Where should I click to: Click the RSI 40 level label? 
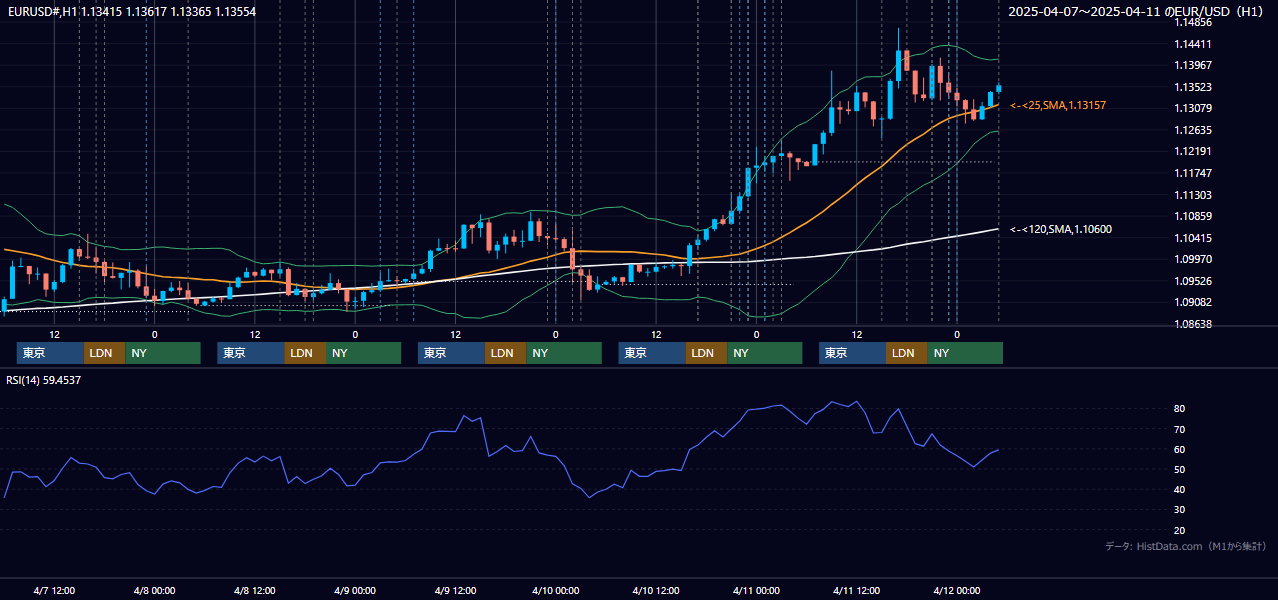click(x=1180, y=490)
